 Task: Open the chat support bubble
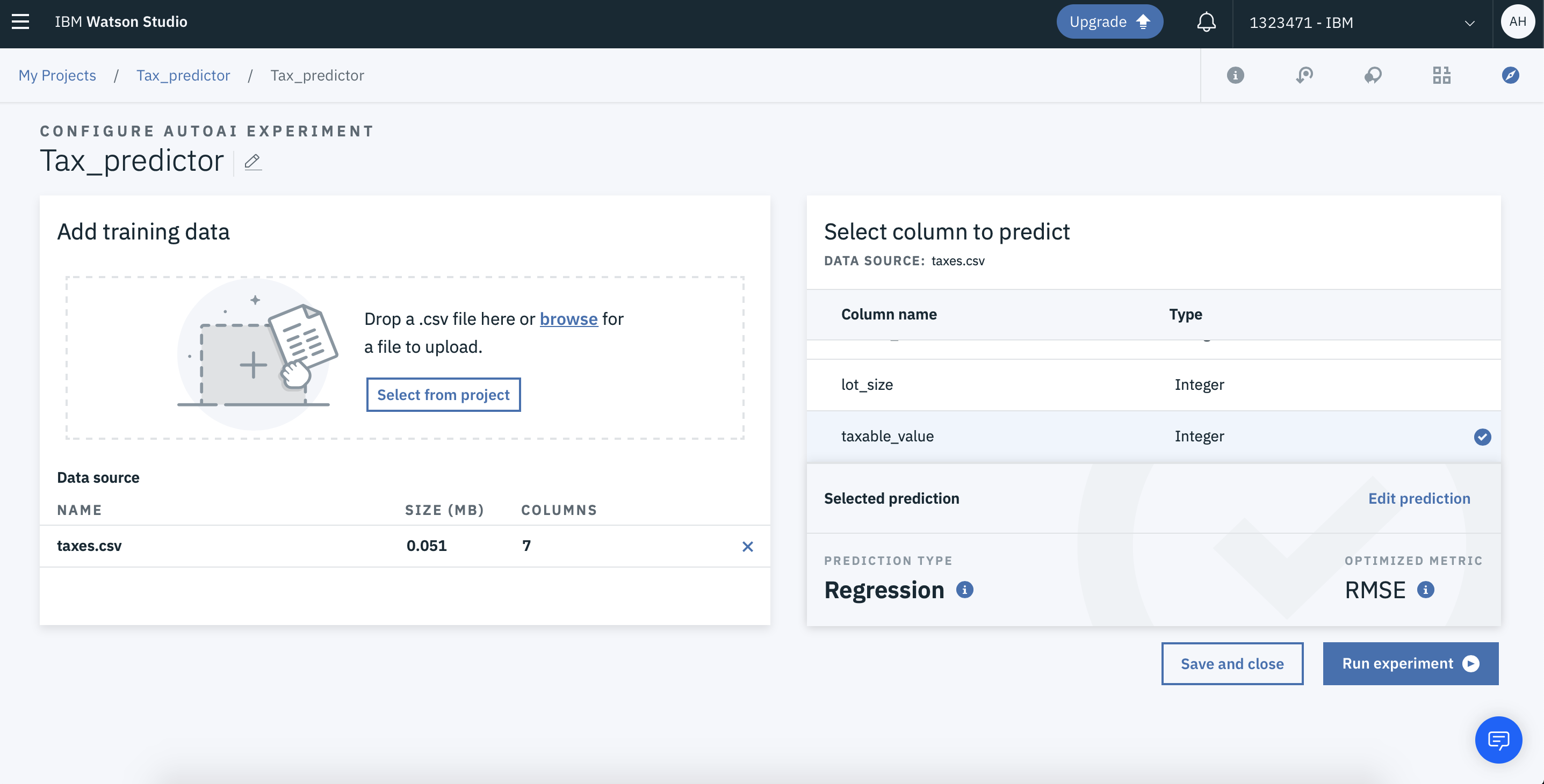click(1498, 739)
